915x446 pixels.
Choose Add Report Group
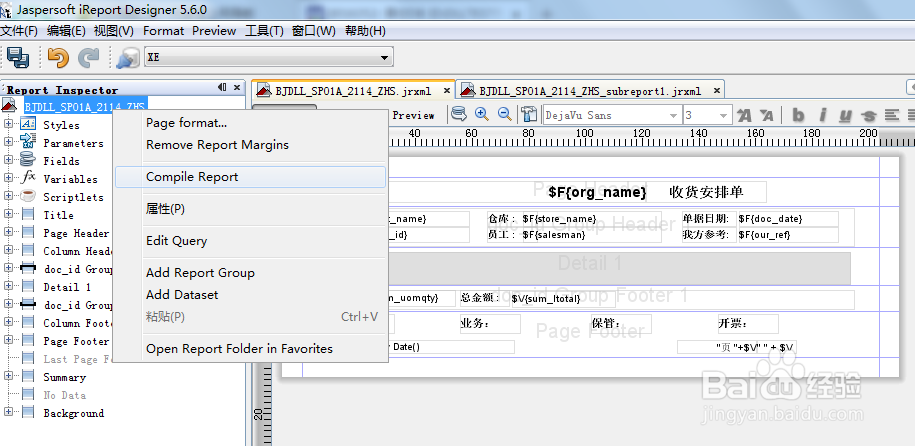click(x=250, y=273)
